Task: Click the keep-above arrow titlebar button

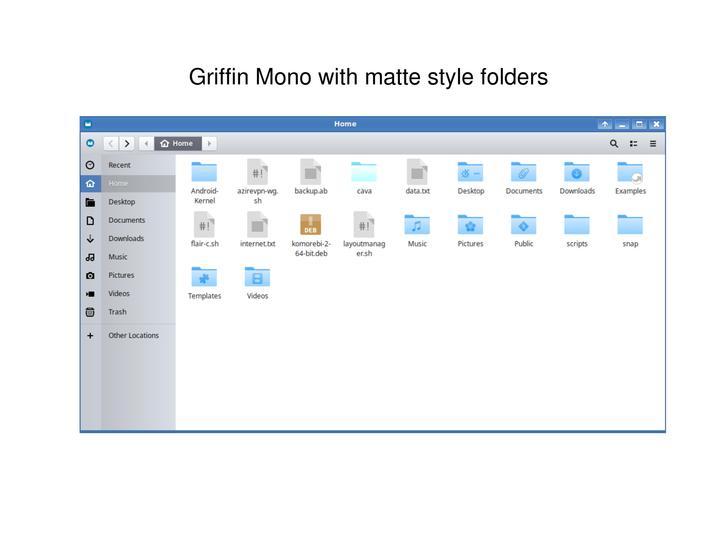Action: pyautogui.click(x=605, y=124)
